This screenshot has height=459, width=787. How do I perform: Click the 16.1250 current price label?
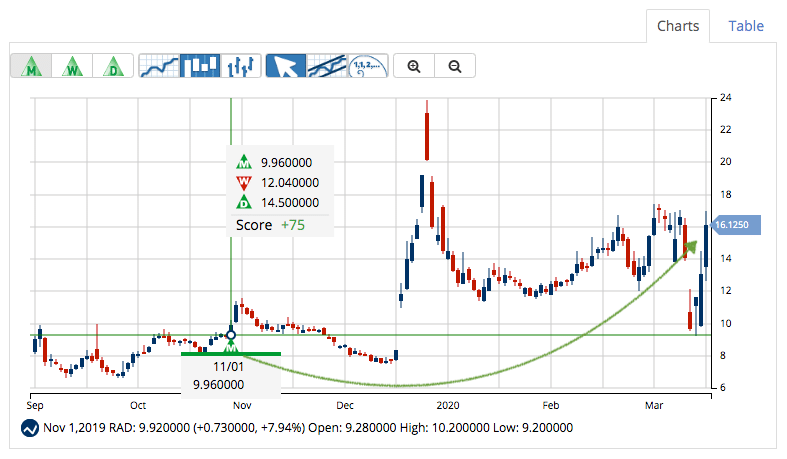[736, 225]
